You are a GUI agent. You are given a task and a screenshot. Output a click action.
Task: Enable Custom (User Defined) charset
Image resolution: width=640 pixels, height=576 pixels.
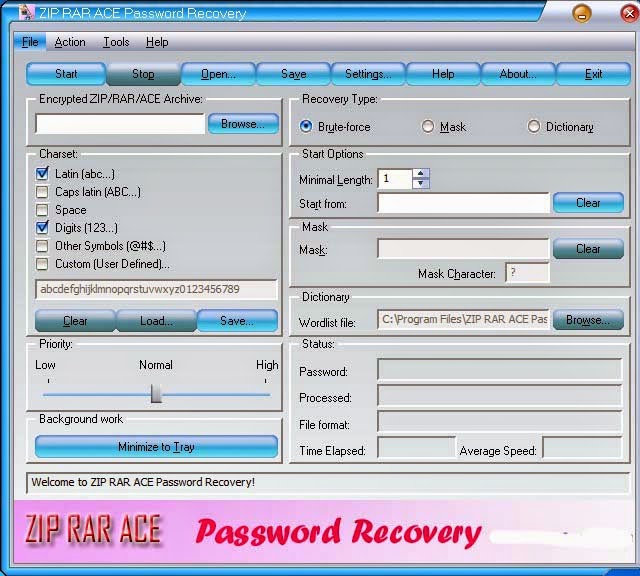[42, 264]
